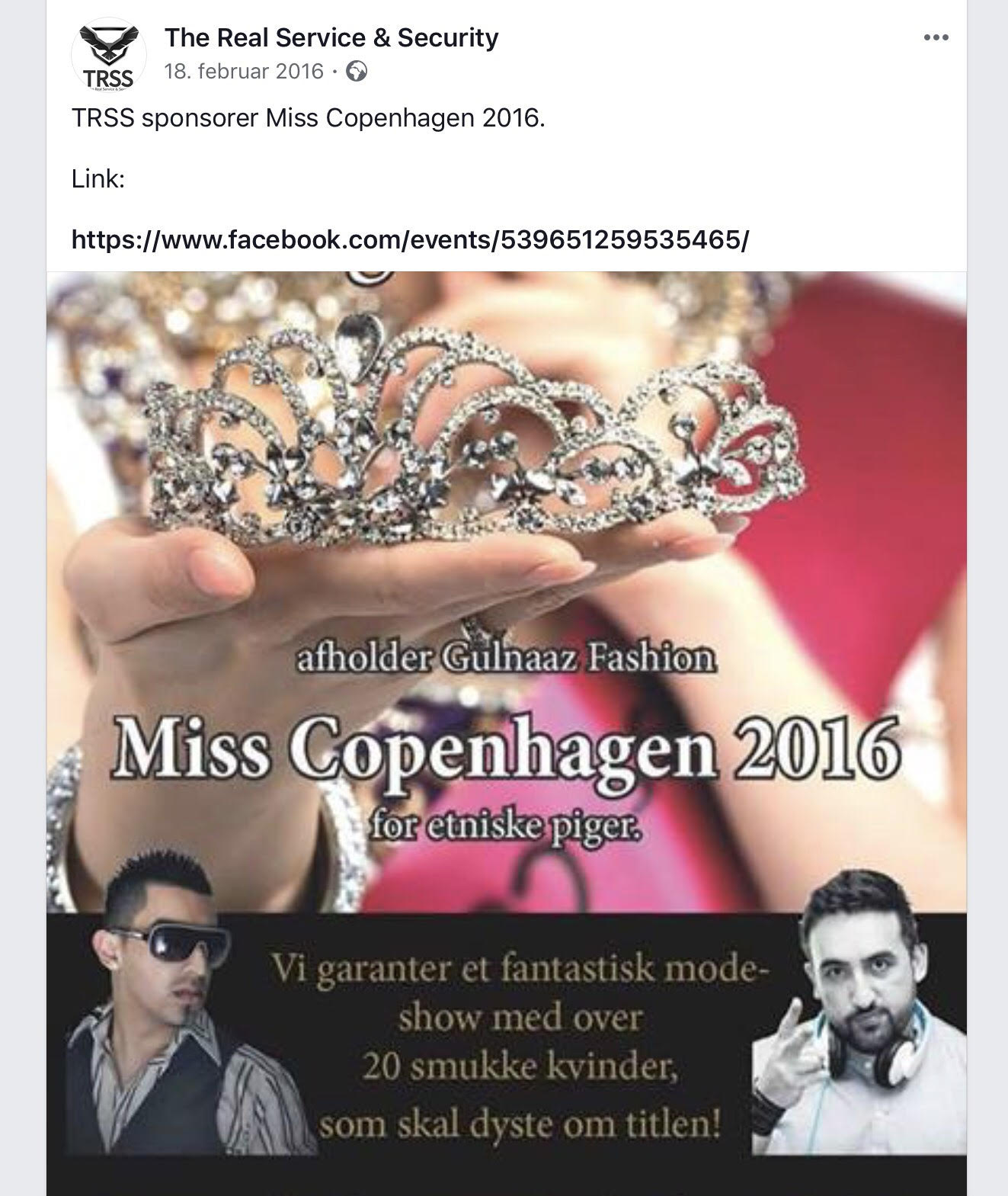Open the TRSS profile picture logo
Screen dimensions: 1008x1196
point(109,56)
